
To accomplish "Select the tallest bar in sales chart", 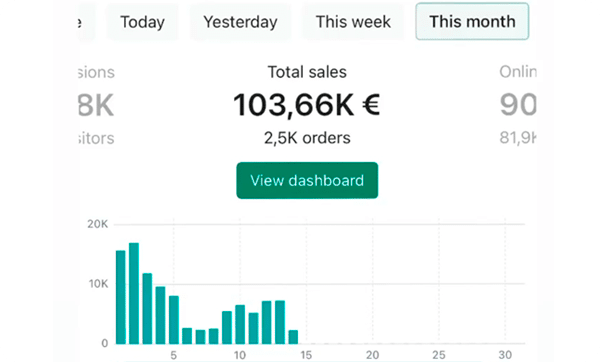I will click(x=134, y=293).
